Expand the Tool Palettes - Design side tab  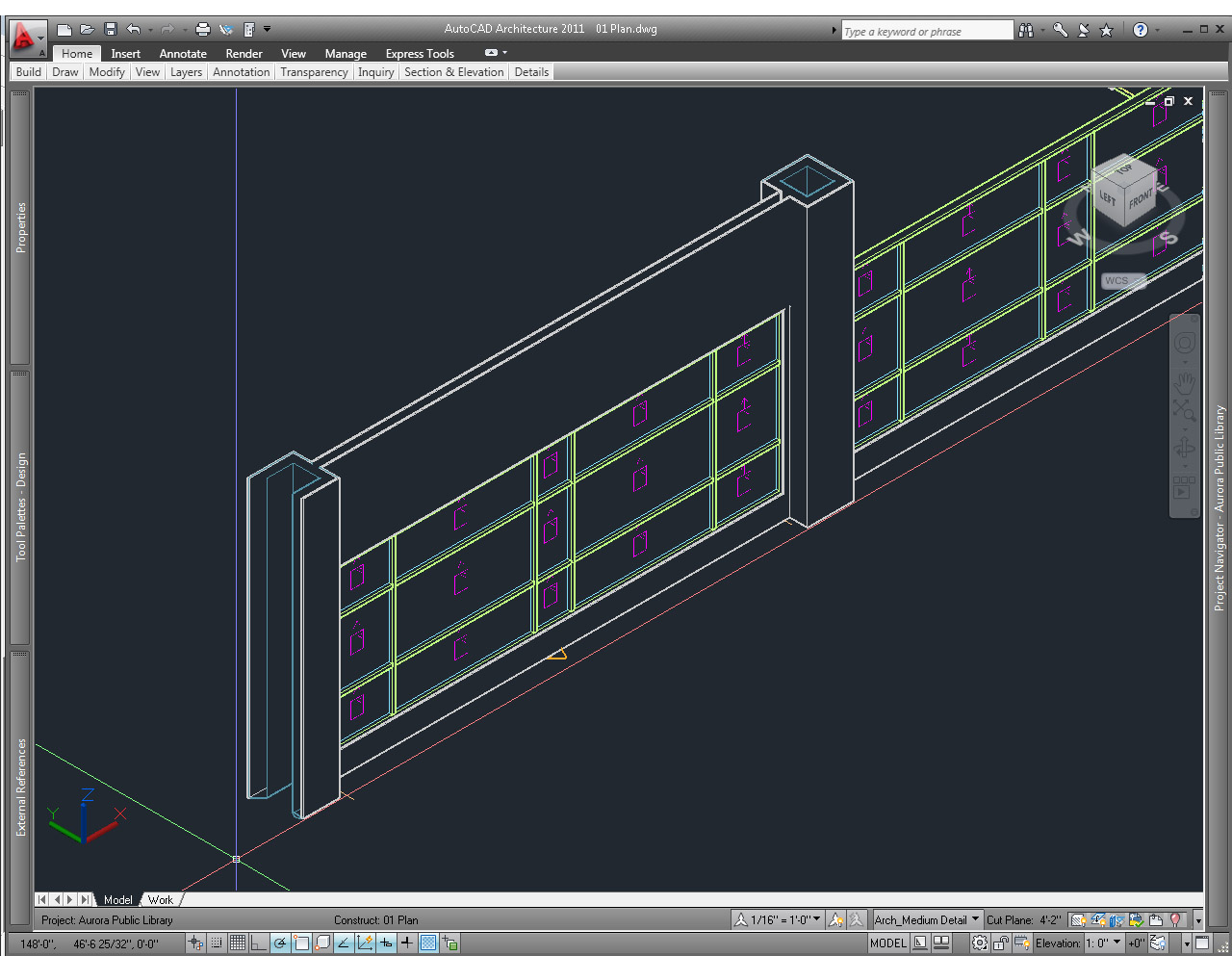20,507
